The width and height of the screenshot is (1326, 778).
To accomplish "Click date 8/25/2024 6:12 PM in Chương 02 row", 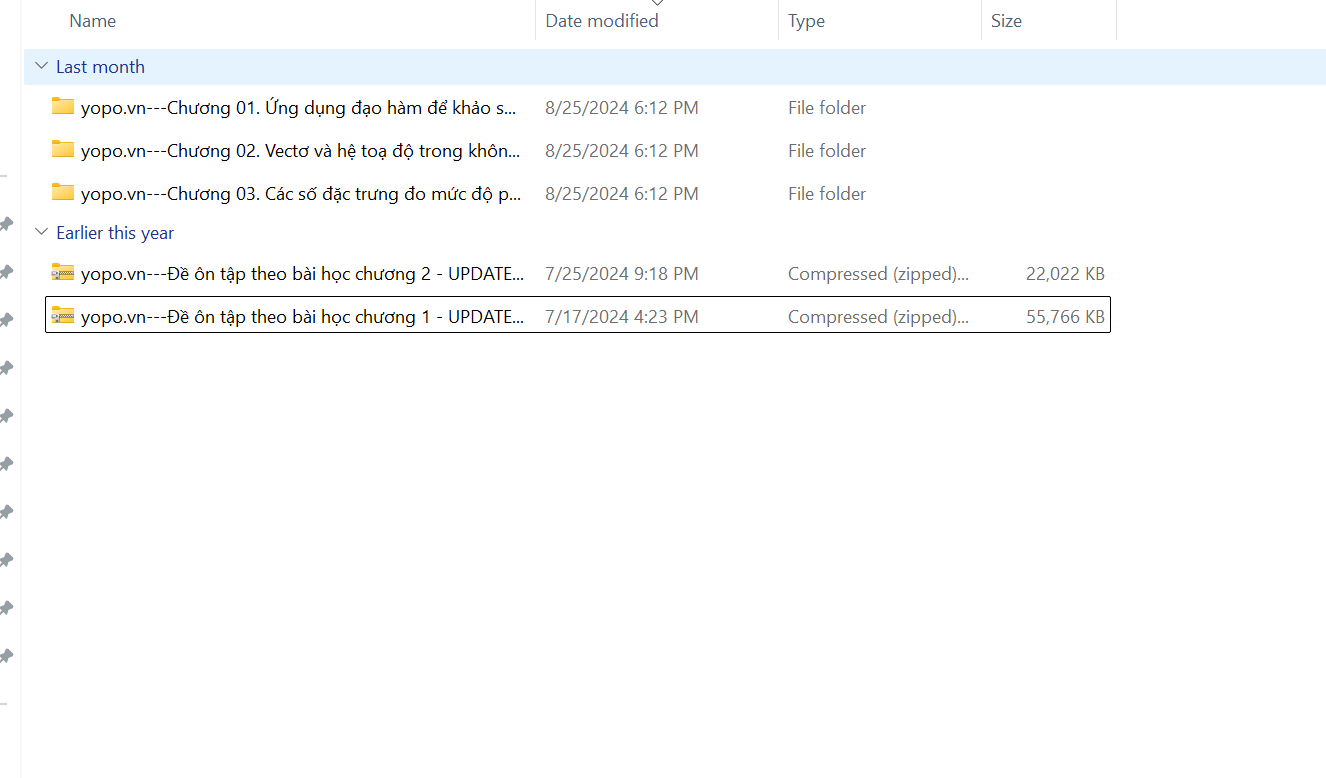I will tap(621, 151).
